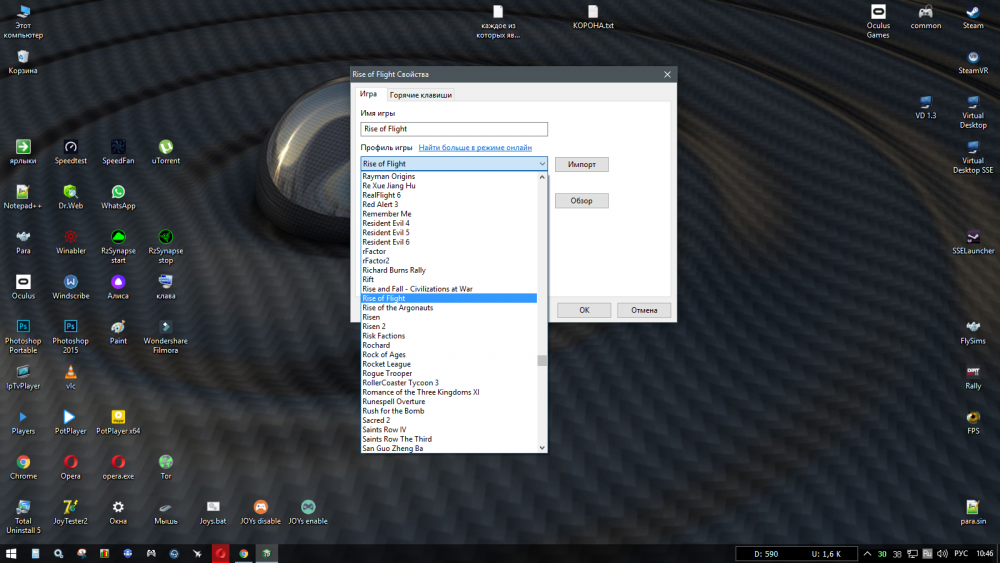Collapse the game profile combo box arrow
The image size is (1000, 563).
pyautogui.click(x=542, y=164)
